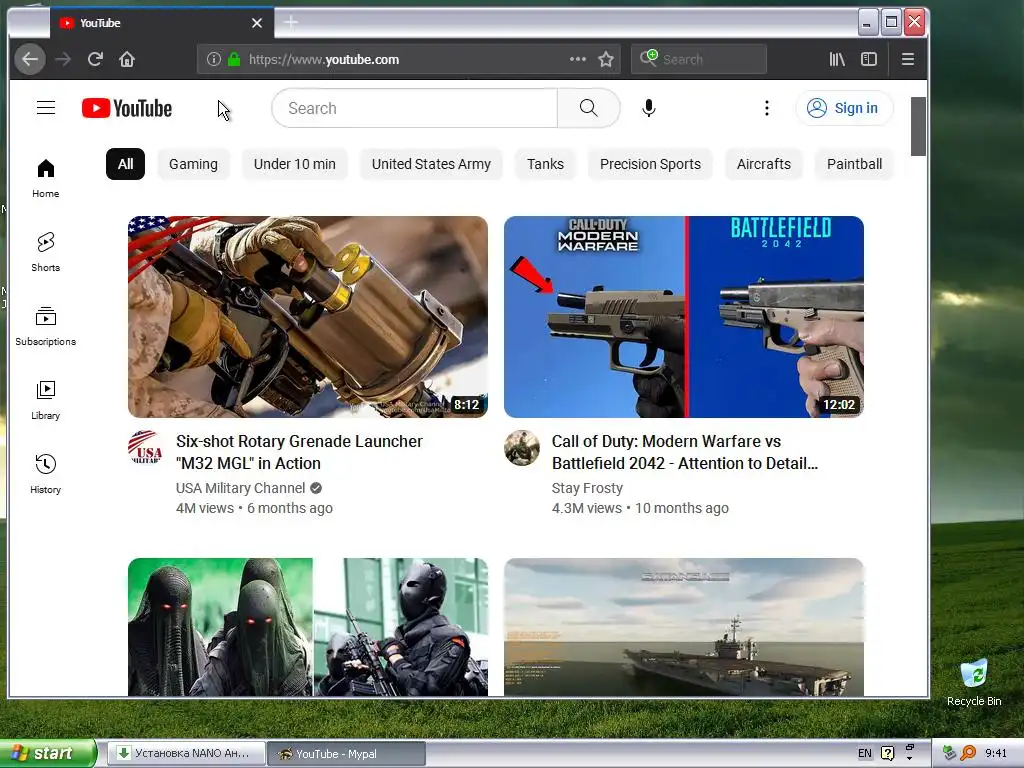Open Shorts from the sidebar
This screenshot has height=768, width=1024.
[46, 252]
